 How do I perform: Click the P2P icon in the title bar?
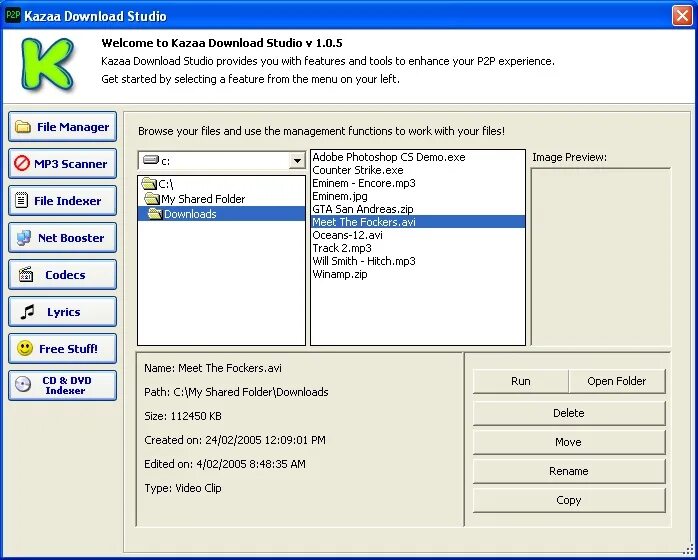click(13, 15)
